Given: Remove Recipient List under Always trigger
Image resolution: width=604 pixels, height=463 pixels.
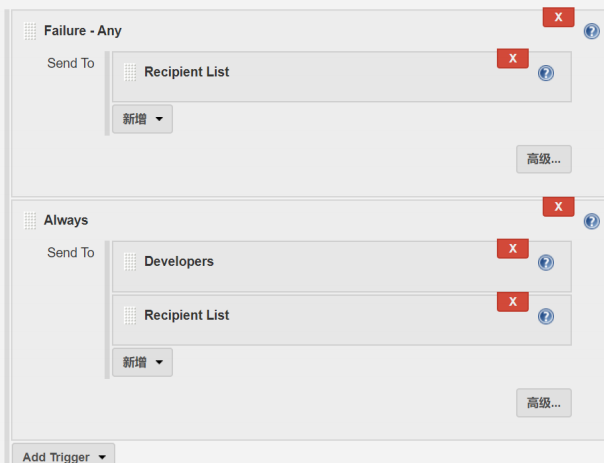Looking at the screenshot, I should 512,302.
